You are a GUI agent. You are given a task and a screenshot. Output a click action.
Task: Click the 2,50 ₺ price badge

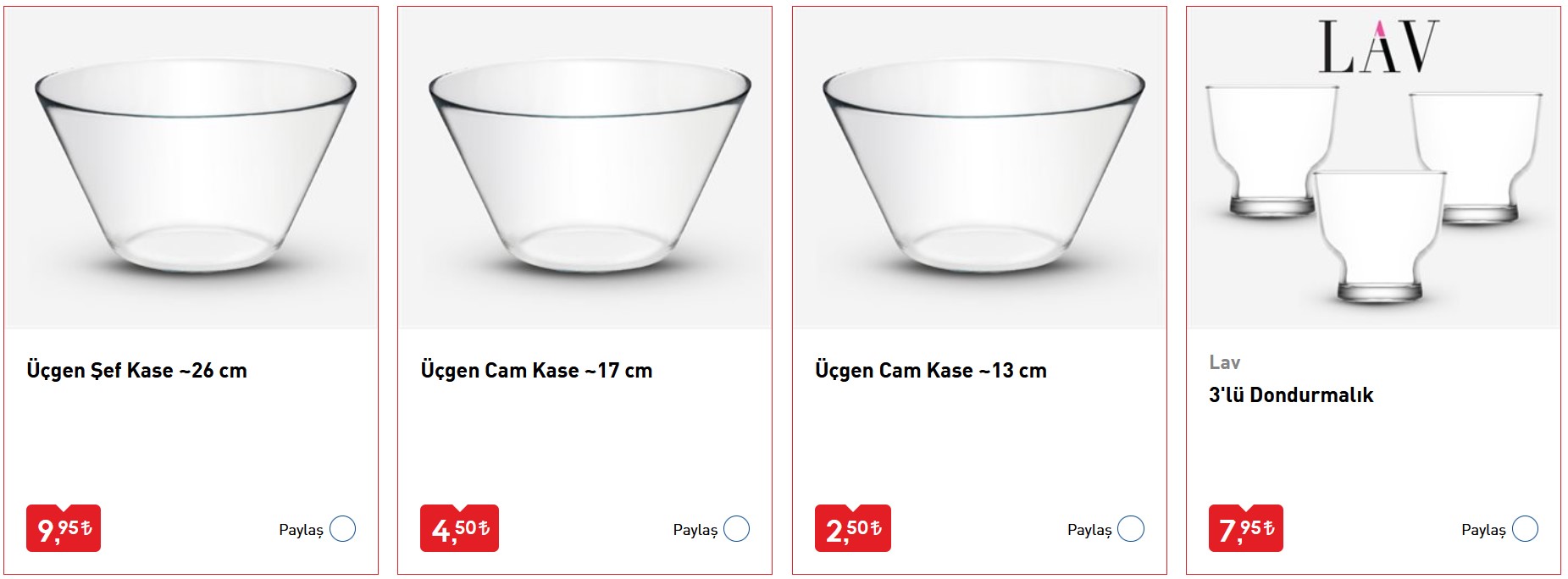[852, 528]
